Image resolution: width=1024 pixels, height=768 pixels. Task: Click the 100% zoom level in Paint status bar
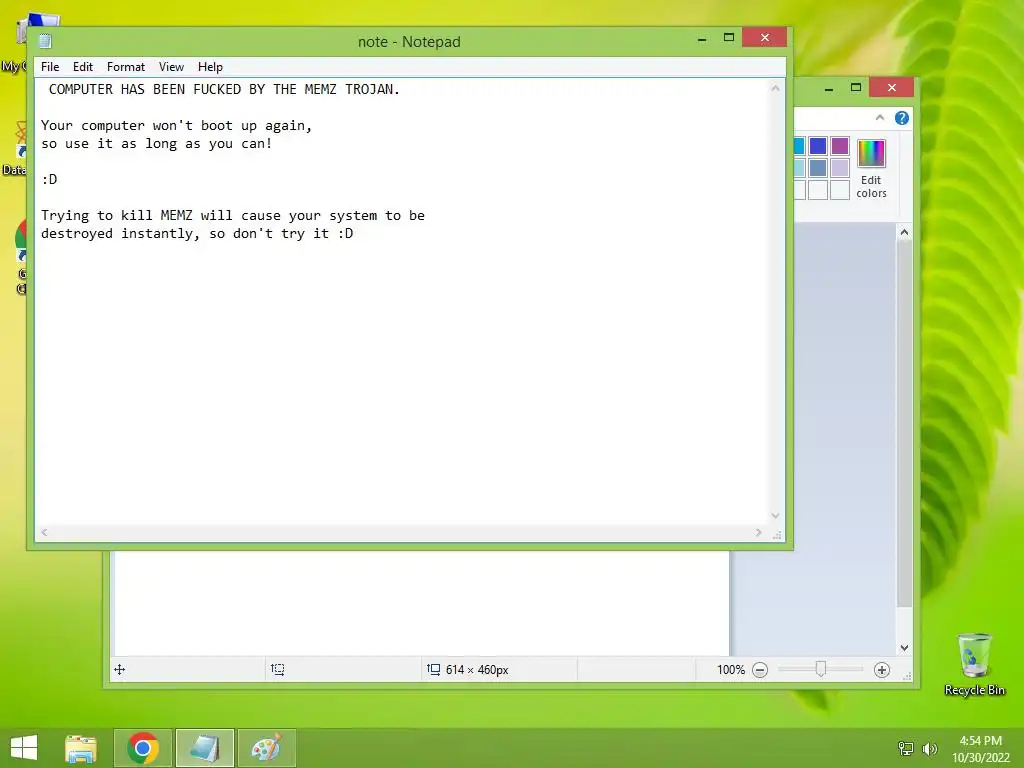point(731,670)
